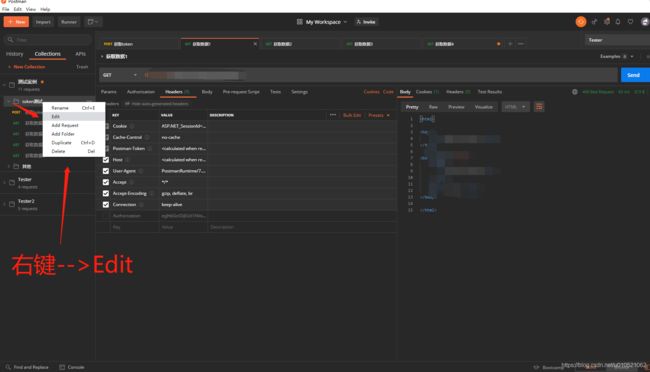Open new window icon beside Runner
This screenshot has width=650, height=372.
(x=92, y=22)
